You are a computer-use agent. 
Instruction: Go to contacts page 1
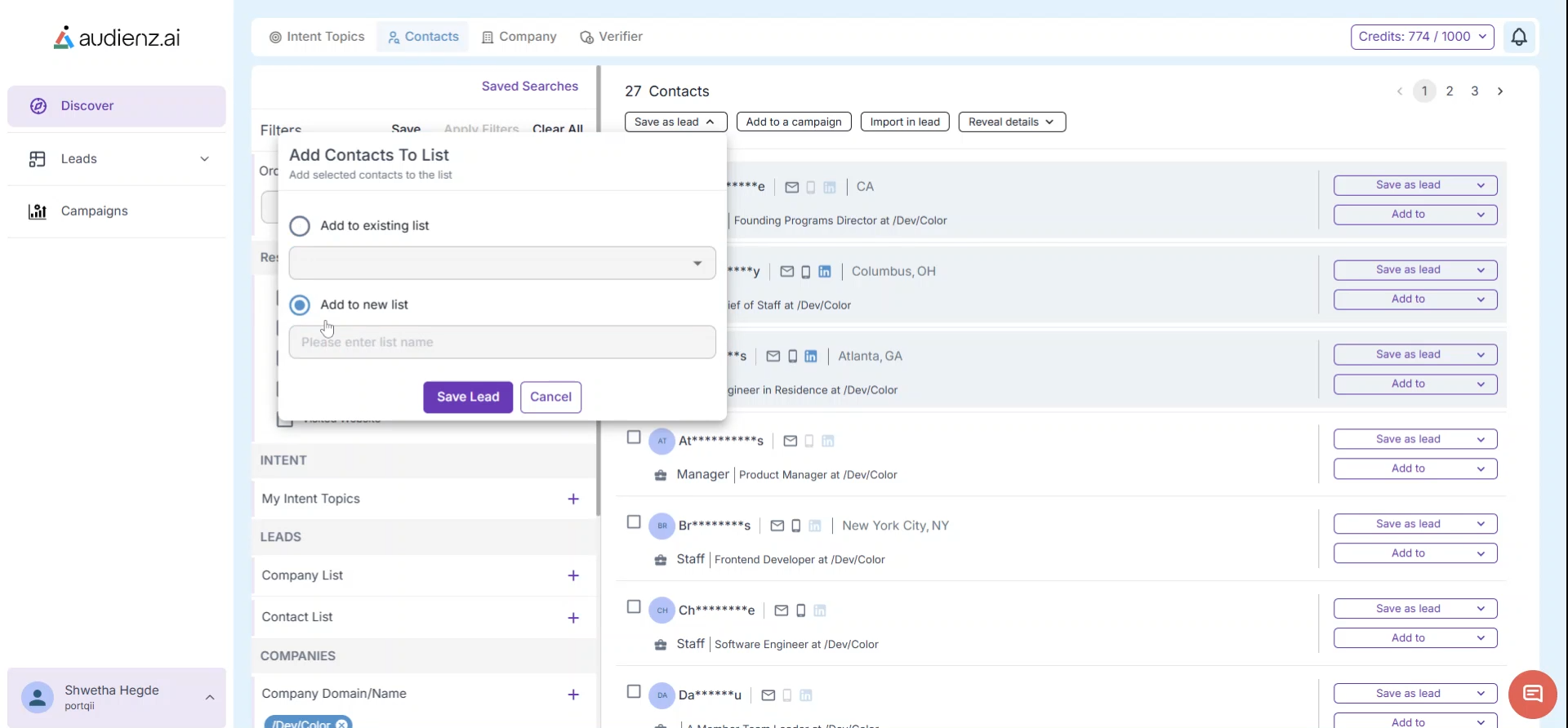pos(1424,91)
